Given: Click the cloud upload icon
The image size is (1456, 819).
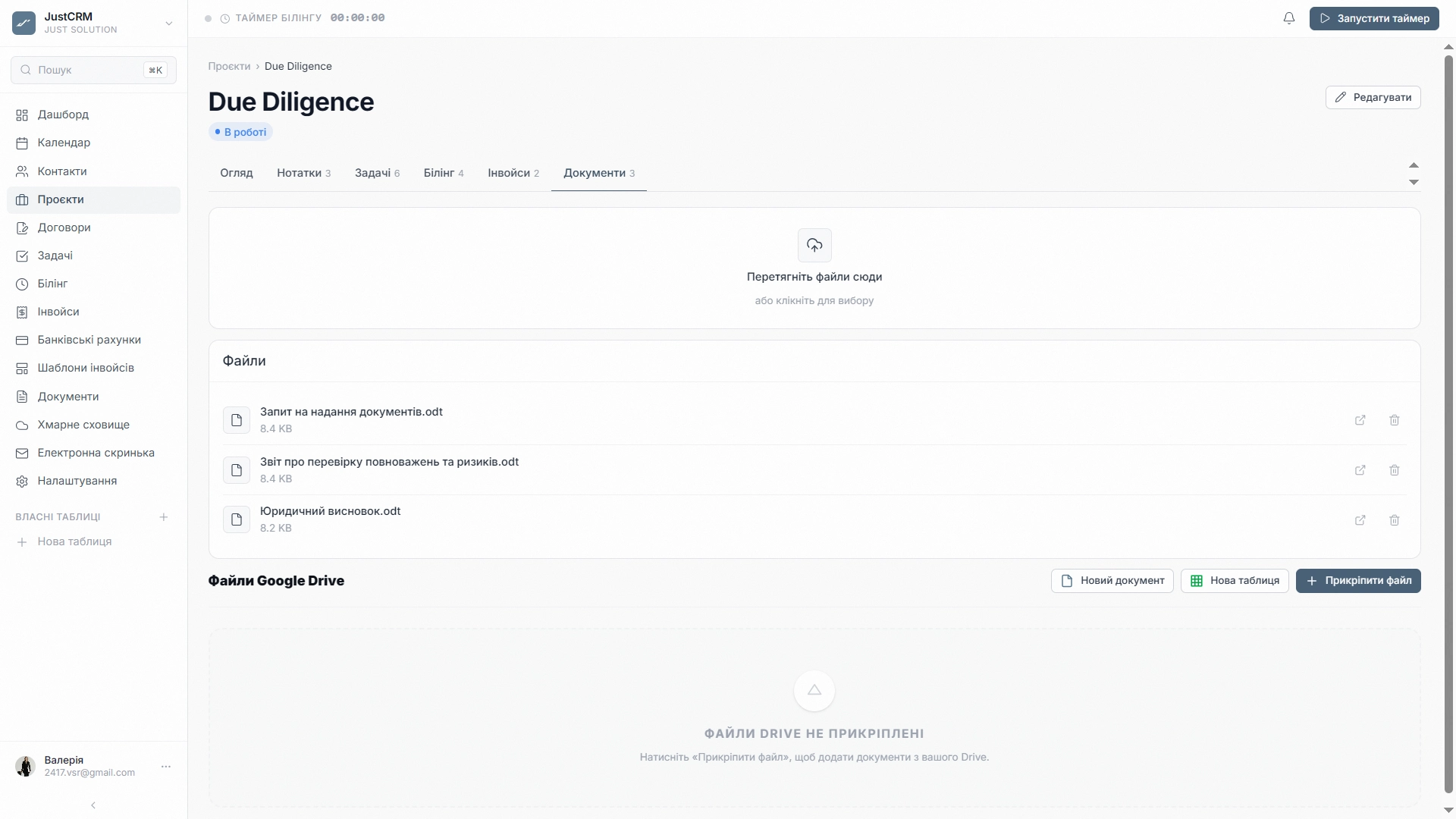Looking at the screenshot, I should (x=814, y=245).
